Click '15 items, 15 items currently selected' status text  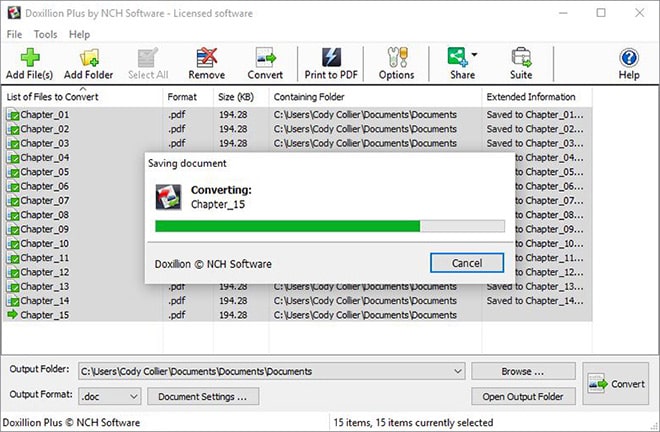coord(413,423)
